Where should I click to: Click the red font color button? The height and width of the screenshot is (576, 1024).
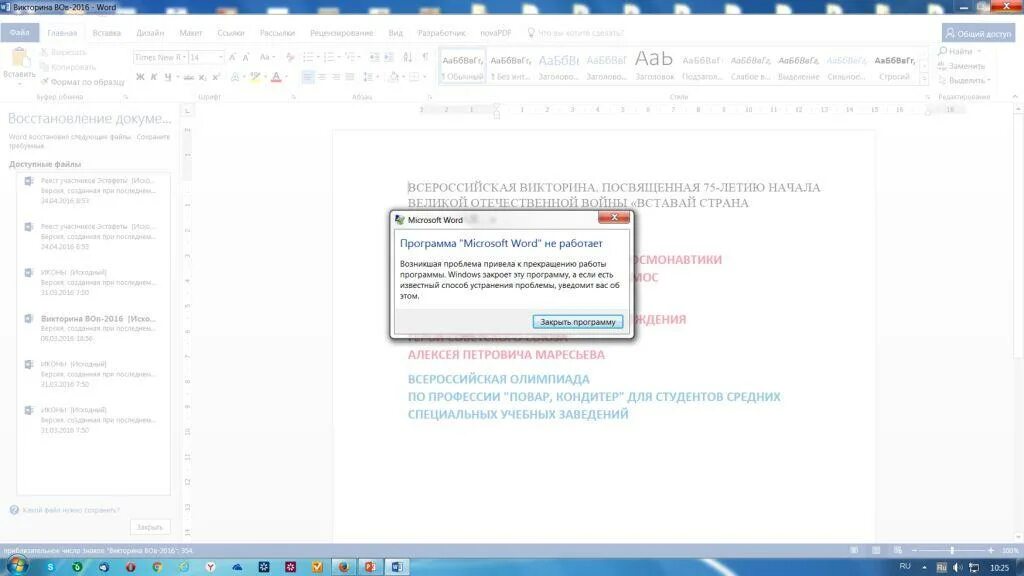(276, 77)
